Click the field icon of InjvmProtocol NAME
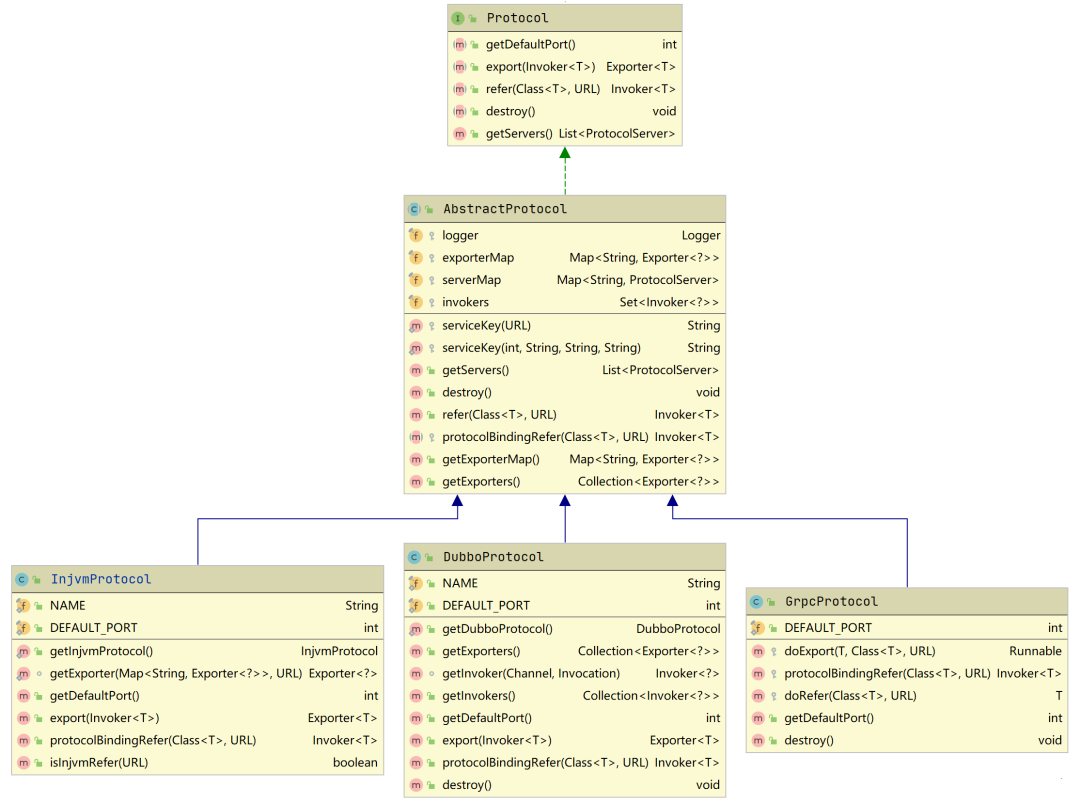The image size is (1079, 802). click(x=23, y=606)
